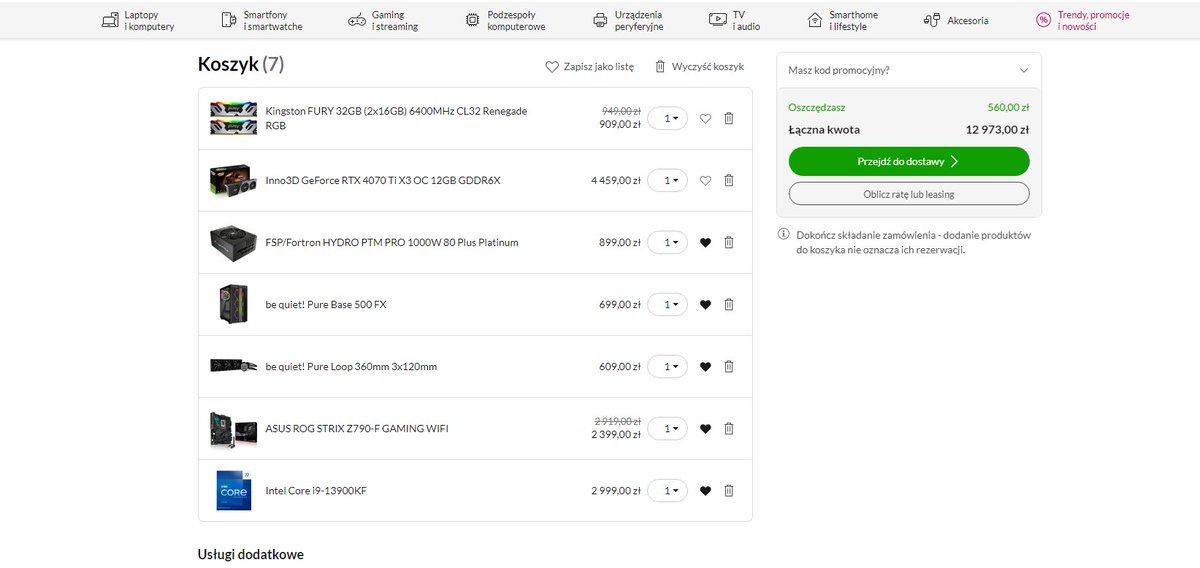1200x568 pixels.
Task: Open Smartfony i smartwatche category
Action: click(261, 20)
